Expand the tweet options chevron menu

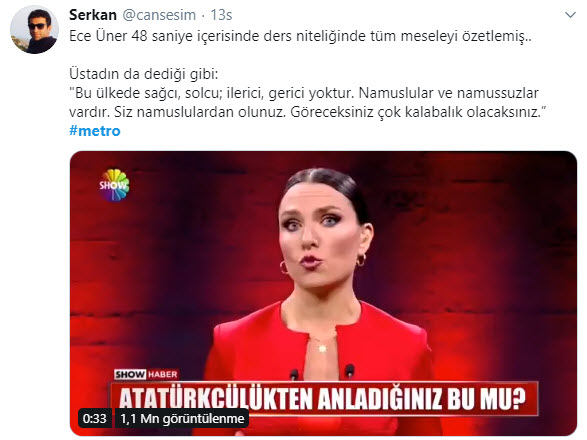570,15
